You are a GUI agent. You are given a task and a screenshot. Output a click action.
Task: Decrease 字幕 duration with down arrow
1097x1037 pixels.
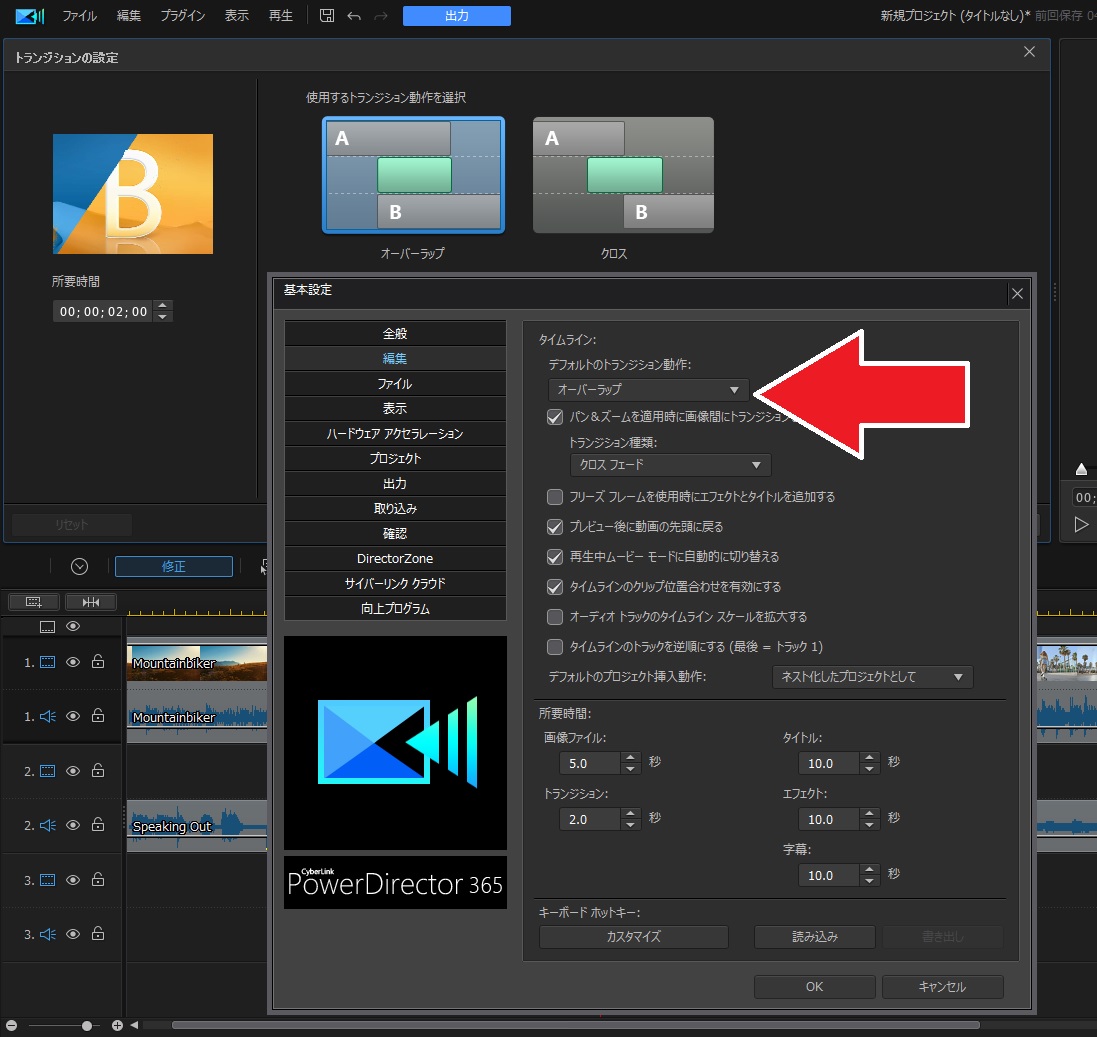869,881
